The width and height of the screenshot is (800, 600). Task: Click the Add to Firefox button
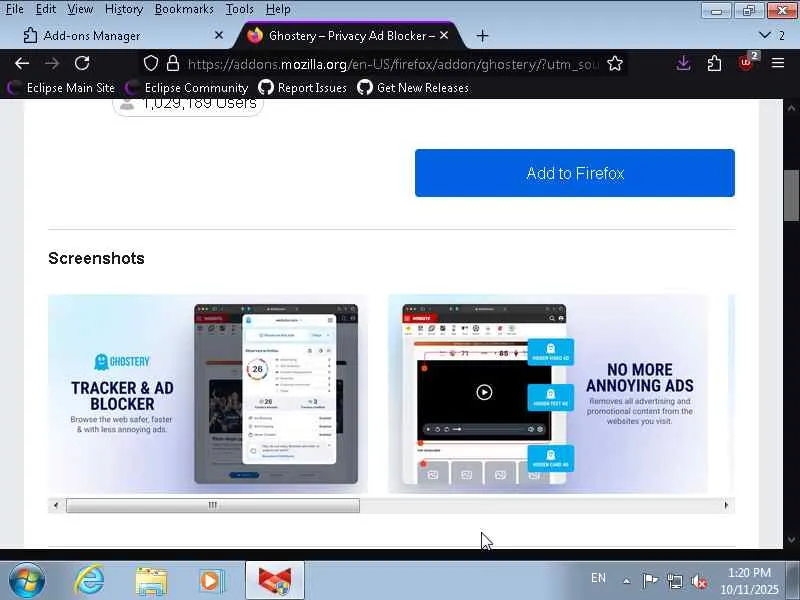point(575,173)
